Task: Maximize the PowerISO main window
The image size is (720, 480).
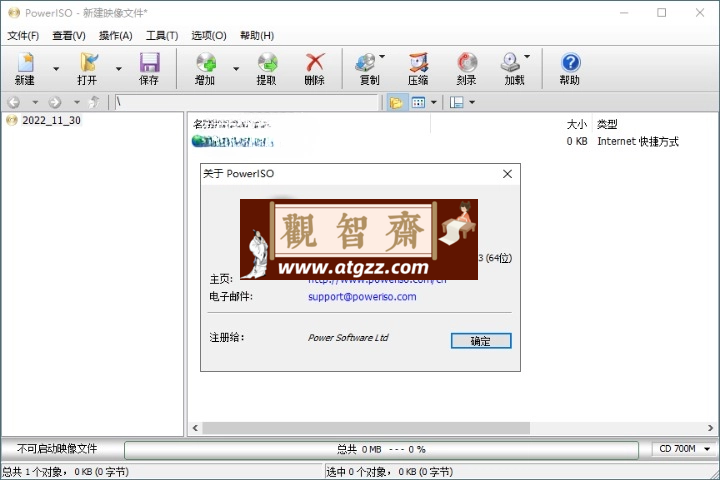Action: click(662, 13)
